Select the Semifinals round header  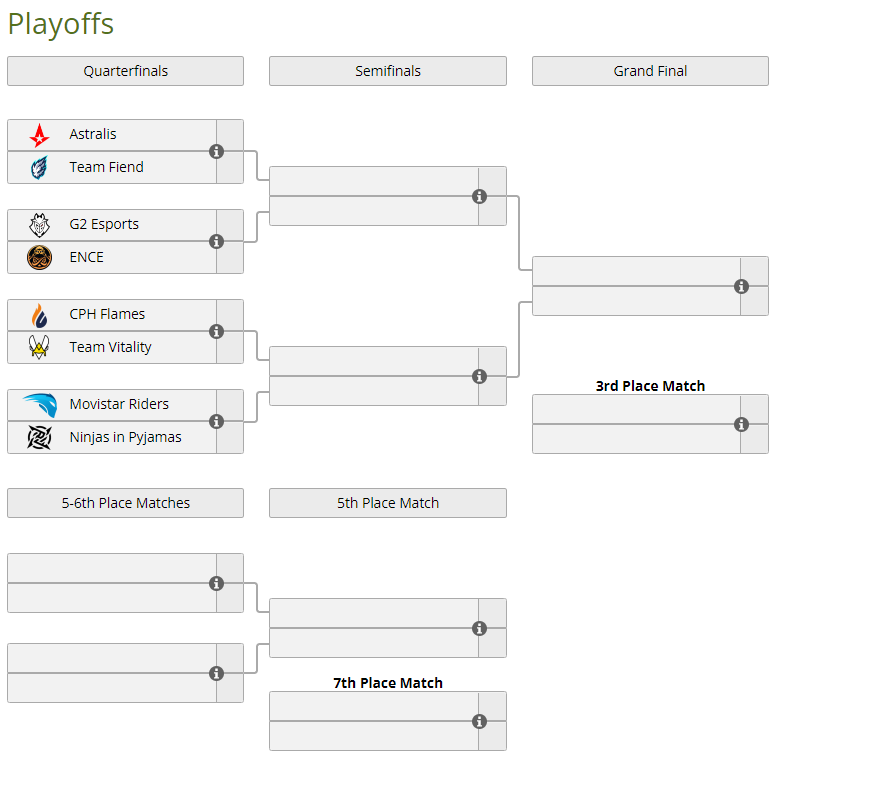(x=388, y=71)
